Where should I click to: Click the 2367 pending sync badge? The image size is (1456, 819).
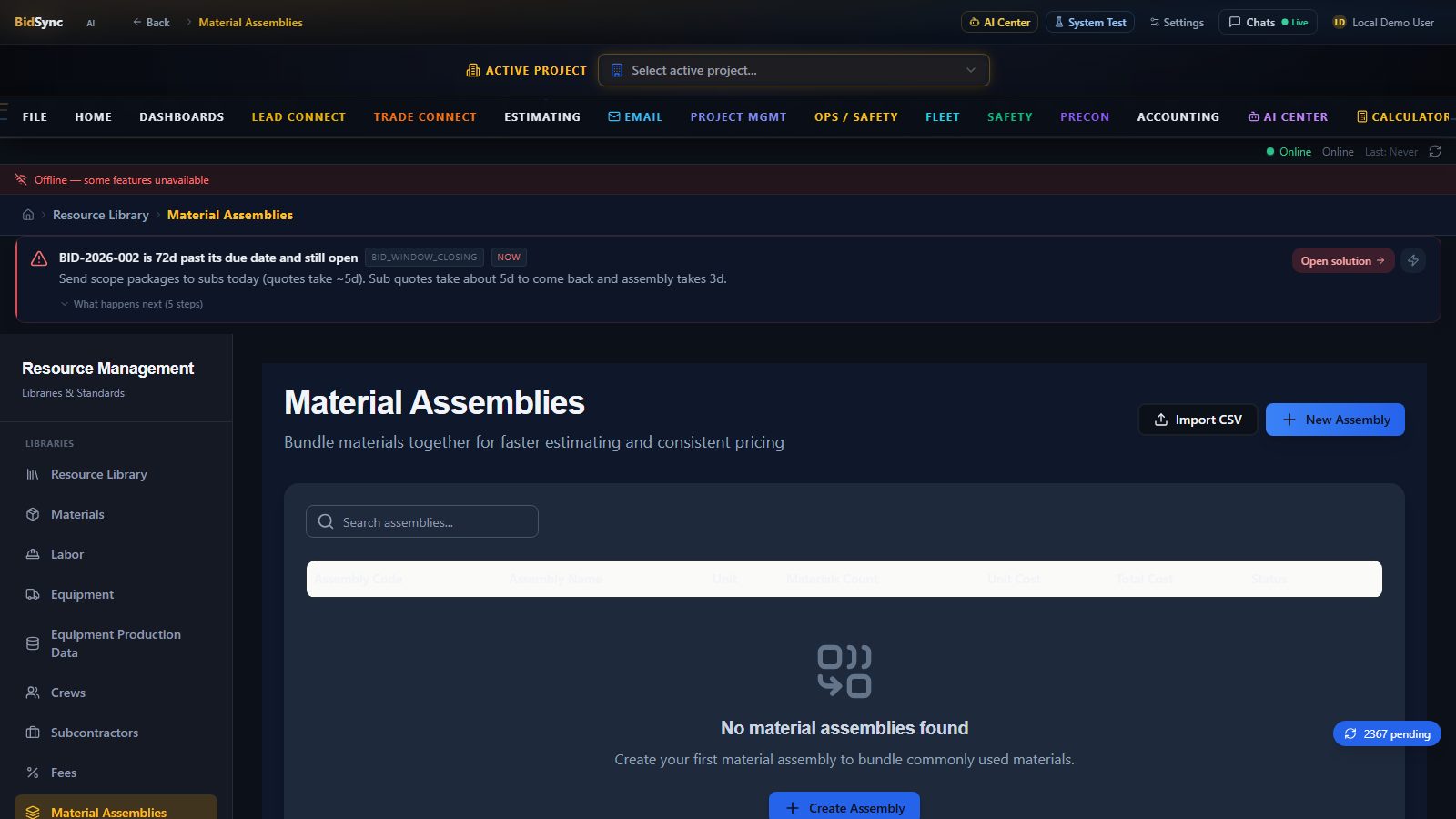(x=1387, y=733)
